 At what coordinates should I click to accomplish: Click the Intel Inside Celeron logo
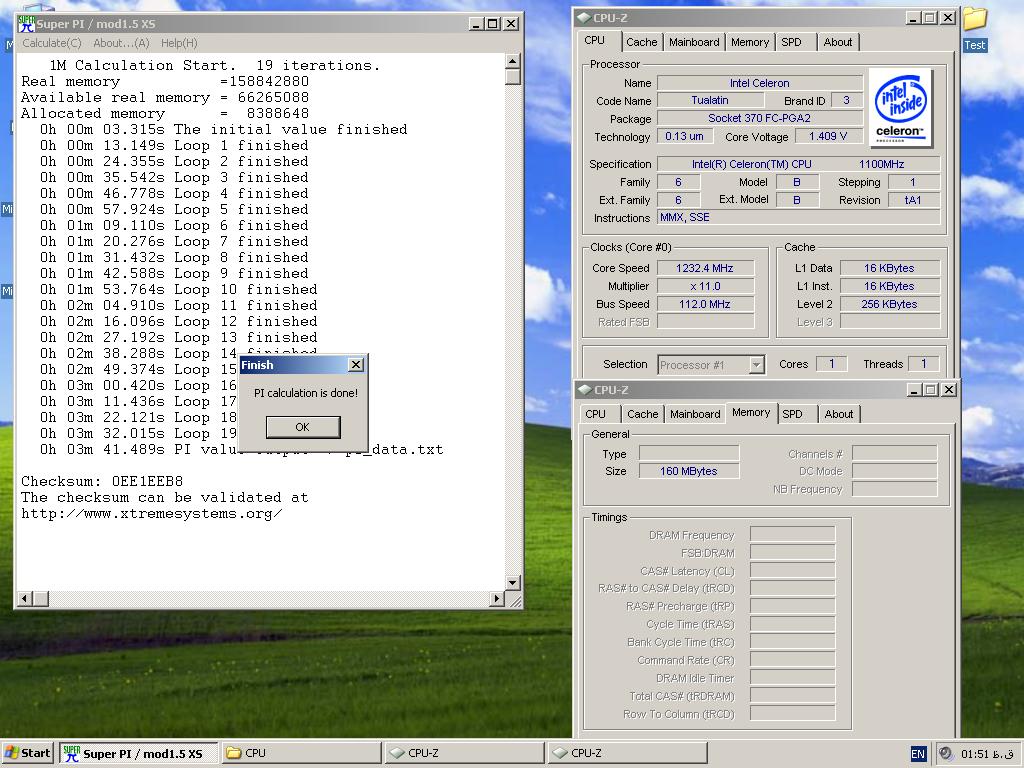coord(901,108)
